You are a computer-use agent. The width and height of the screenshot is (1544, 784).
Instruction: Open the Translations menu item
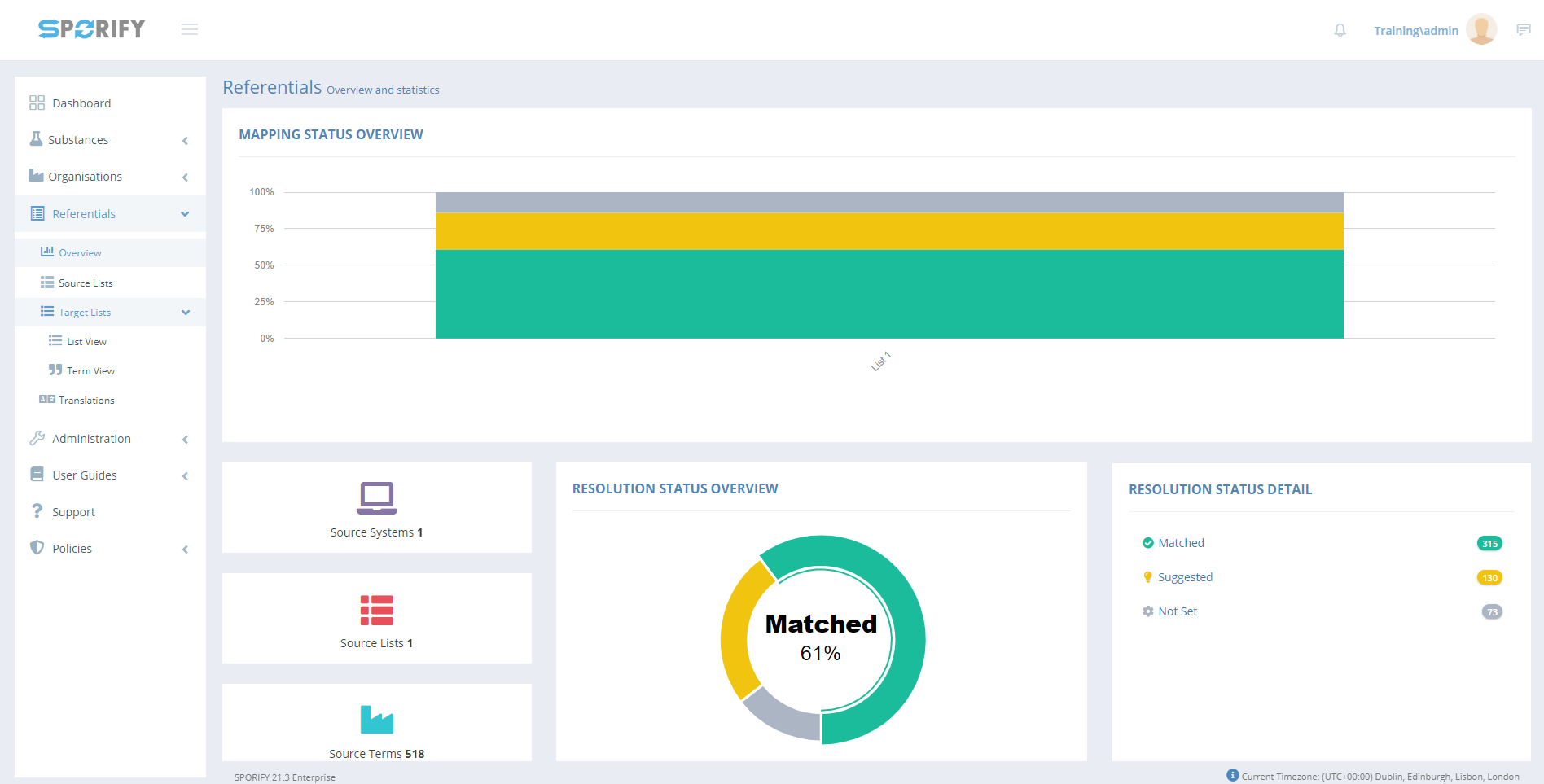click(86, 401)
